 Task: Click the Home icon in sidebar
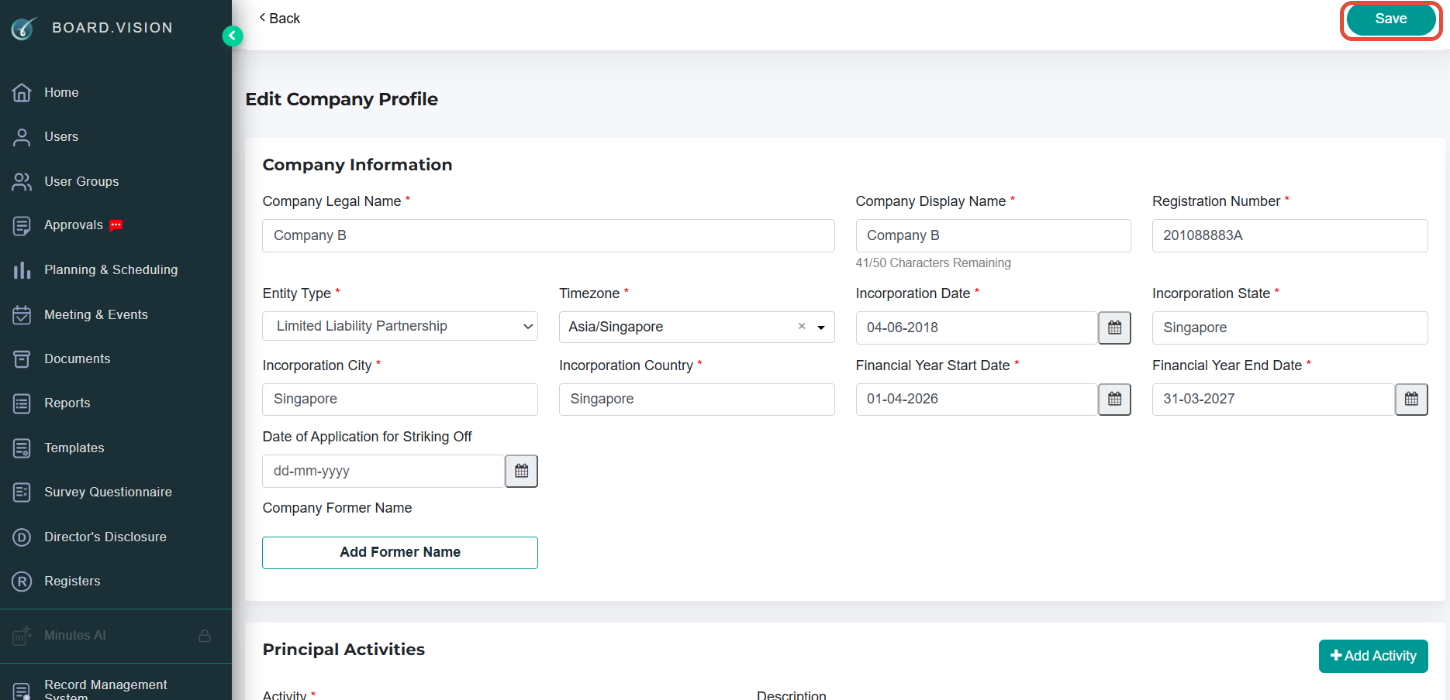tap(21, 93)
